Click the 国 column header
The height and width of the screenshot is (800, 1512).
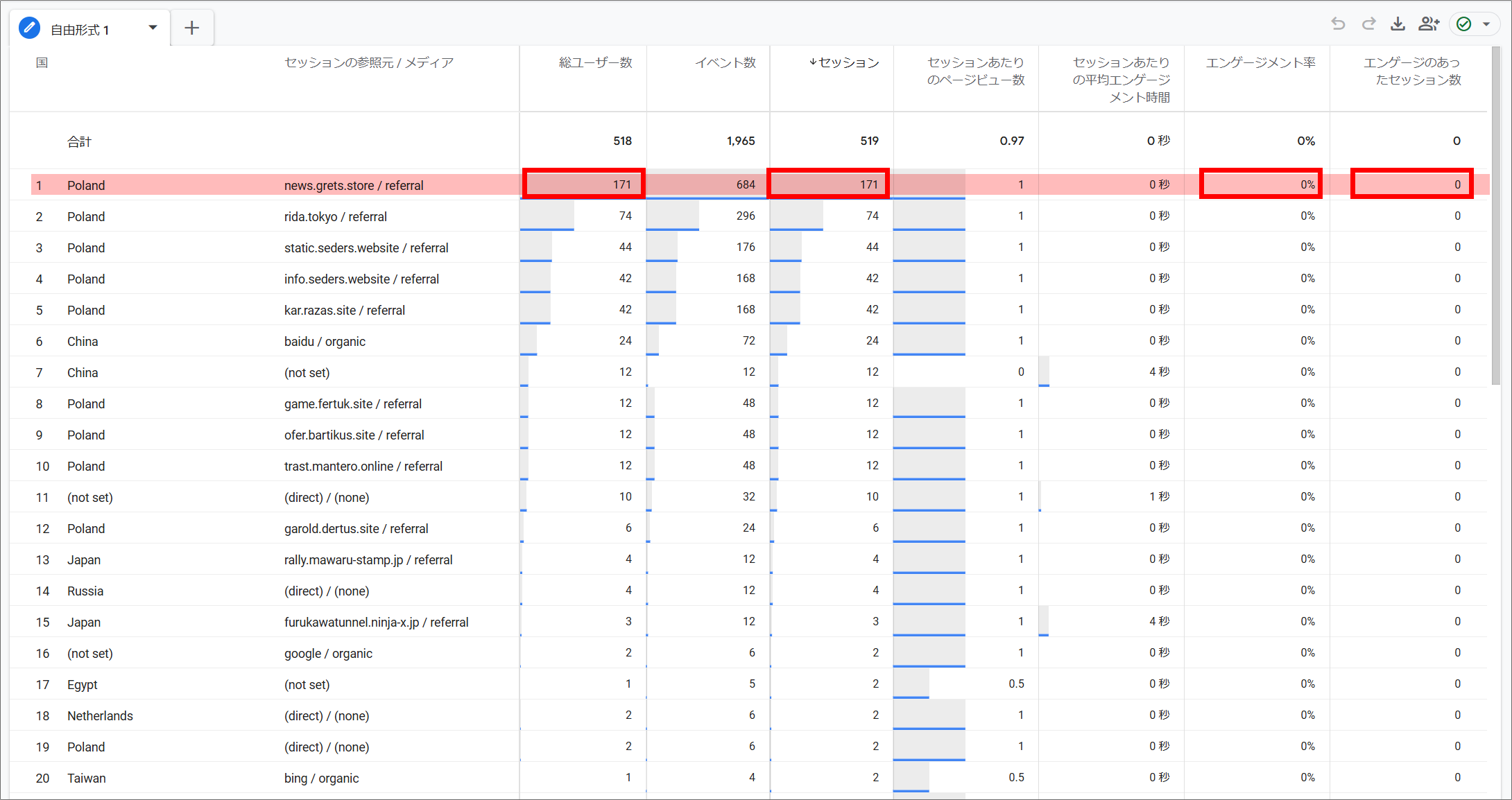click(42, 63)
